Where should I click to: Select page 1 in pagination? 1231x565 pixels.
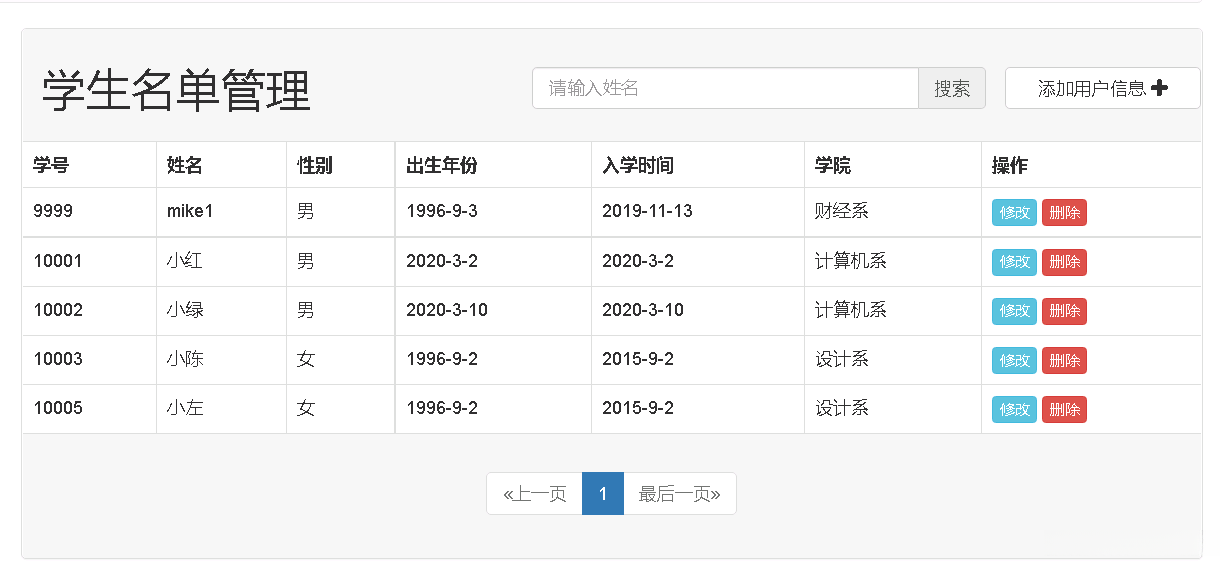[603, 494]
